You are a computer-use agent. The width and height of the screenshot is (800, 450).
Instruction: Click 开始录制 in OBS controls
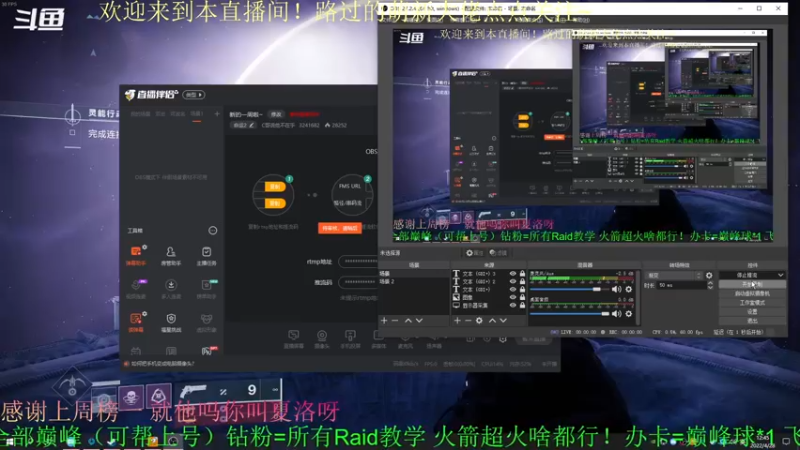pyautogui.click(x=752, y=284)
